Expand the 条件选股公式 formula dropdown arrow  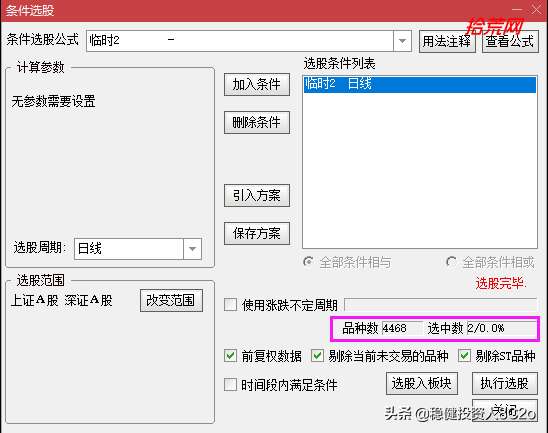[402, 41]
